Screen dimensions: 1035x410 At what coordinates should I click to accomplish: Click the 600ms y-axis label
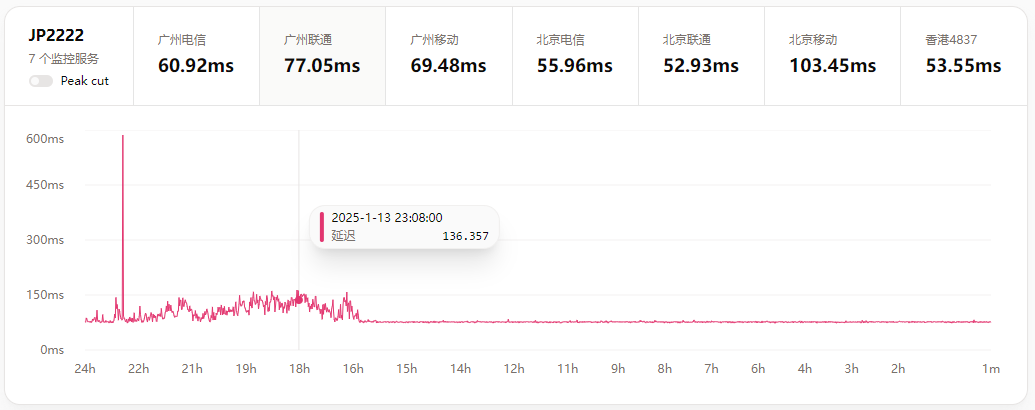point(45,139)
